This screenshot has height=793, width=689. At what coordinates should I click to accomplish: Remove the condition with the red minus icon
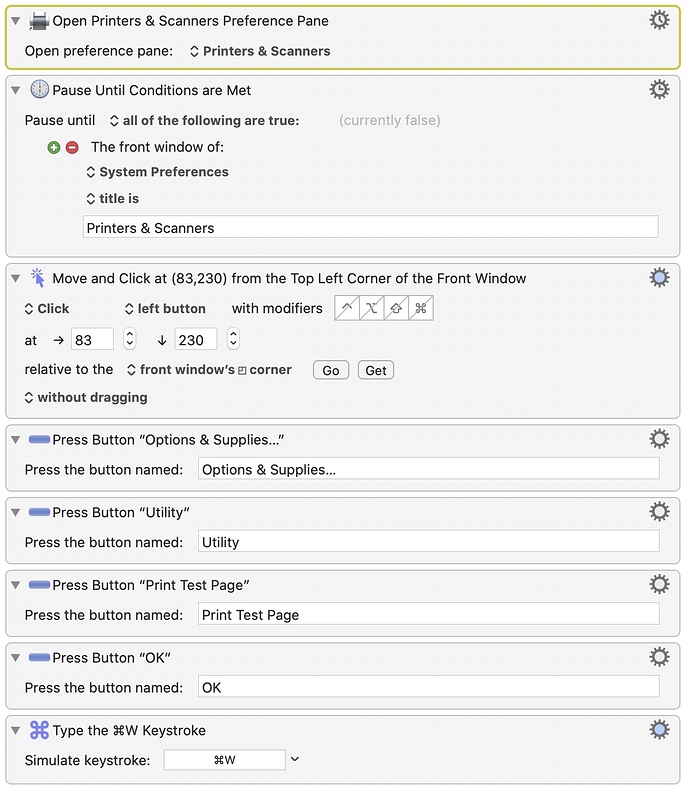coord(72,147)
